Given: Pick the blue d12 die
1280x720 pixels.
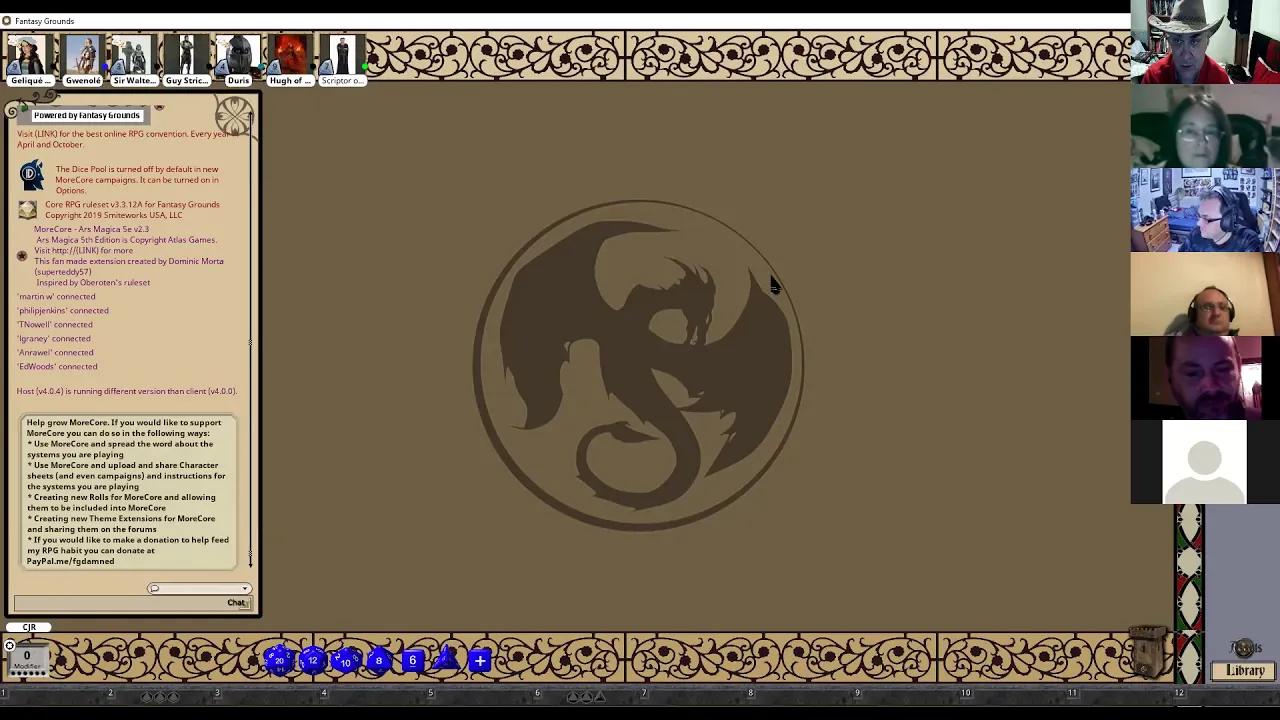Looking at the screenshot, I should (x=313, y=660).
